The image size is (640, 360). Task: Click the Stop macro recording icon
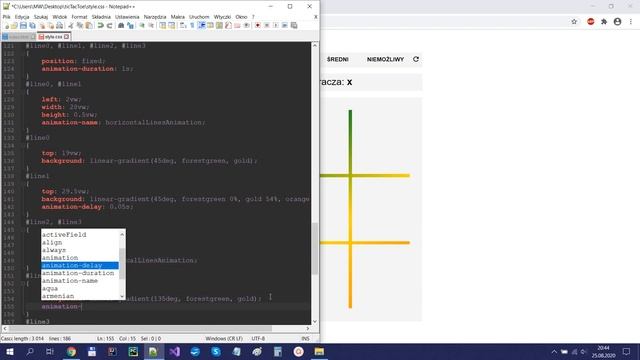pyautogui.click(x=267, y=26)
